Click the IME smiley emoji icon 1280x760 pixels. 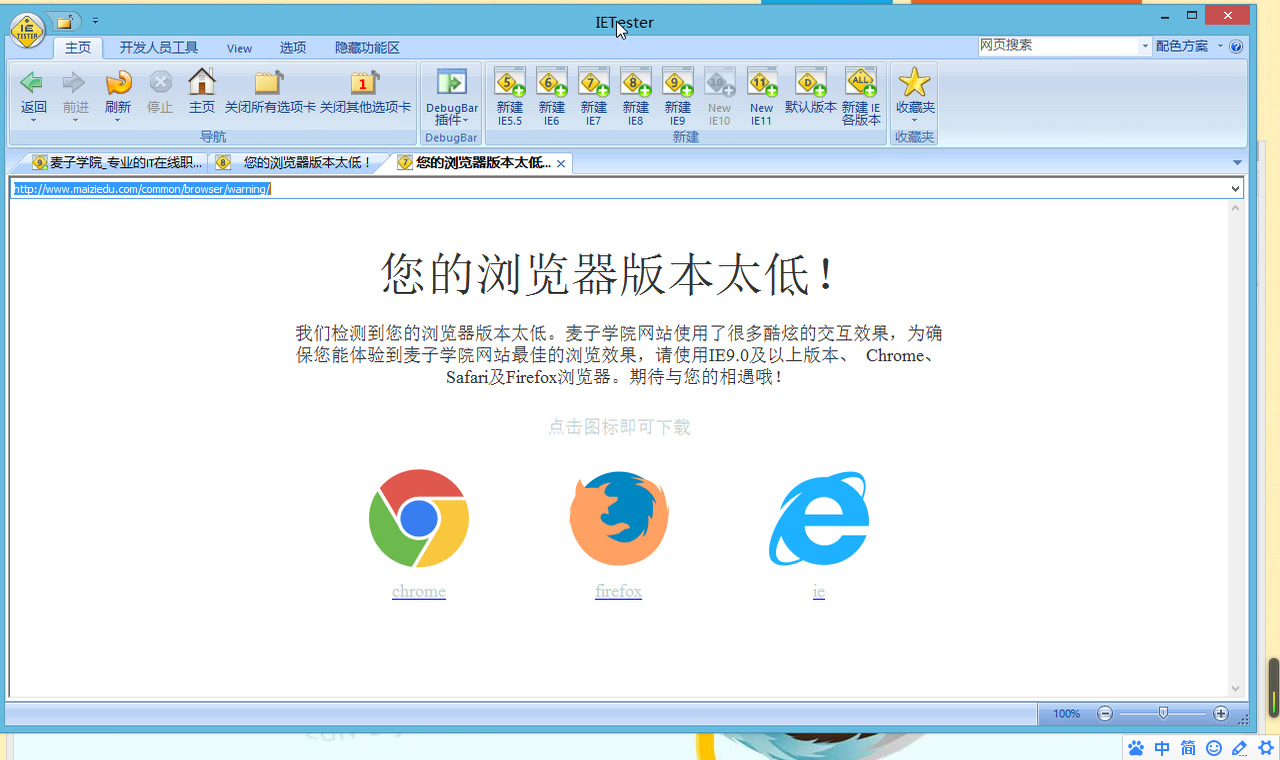click(x=1214, y=748)
